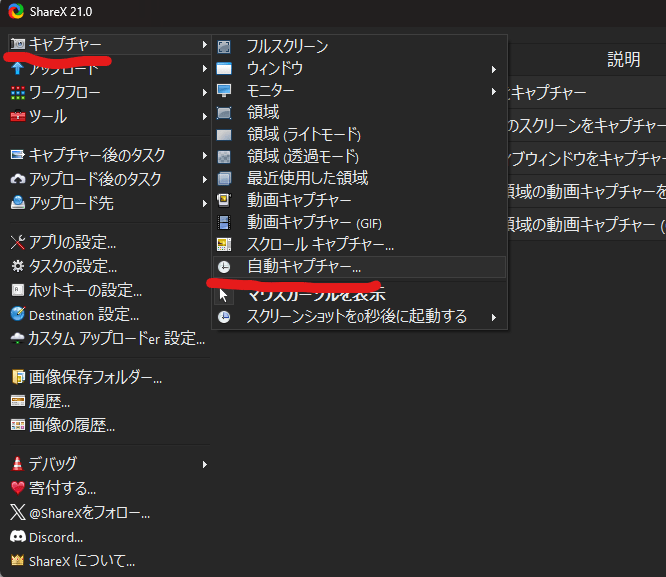Click the フルスクリーン capture icon
The height and width of the screenshot is (577, 666).
click(224, 47)
